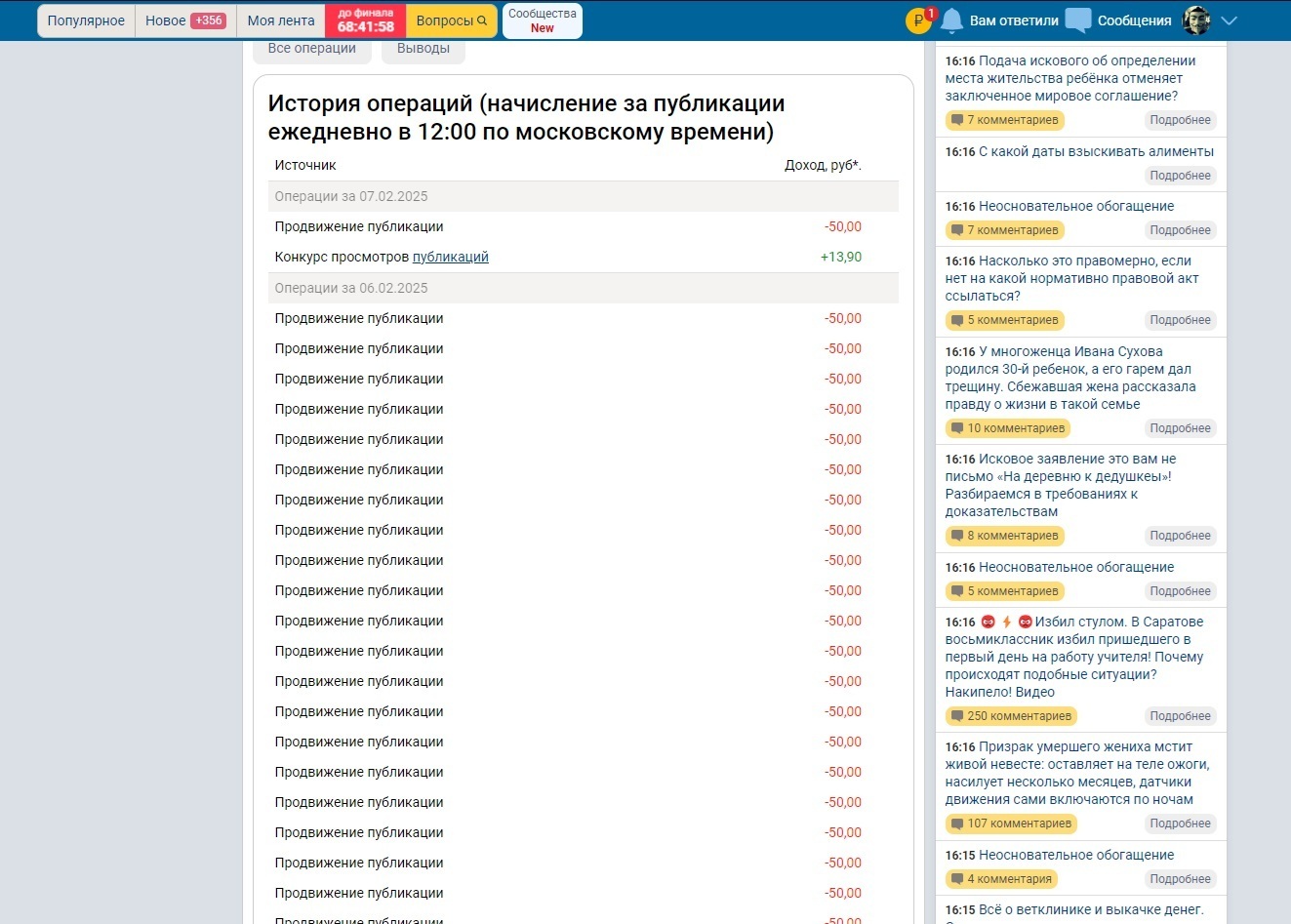Follow the публикаций link in Конкурс просмотров
This screenshot has width=1291, height=924.
(450, 256)
